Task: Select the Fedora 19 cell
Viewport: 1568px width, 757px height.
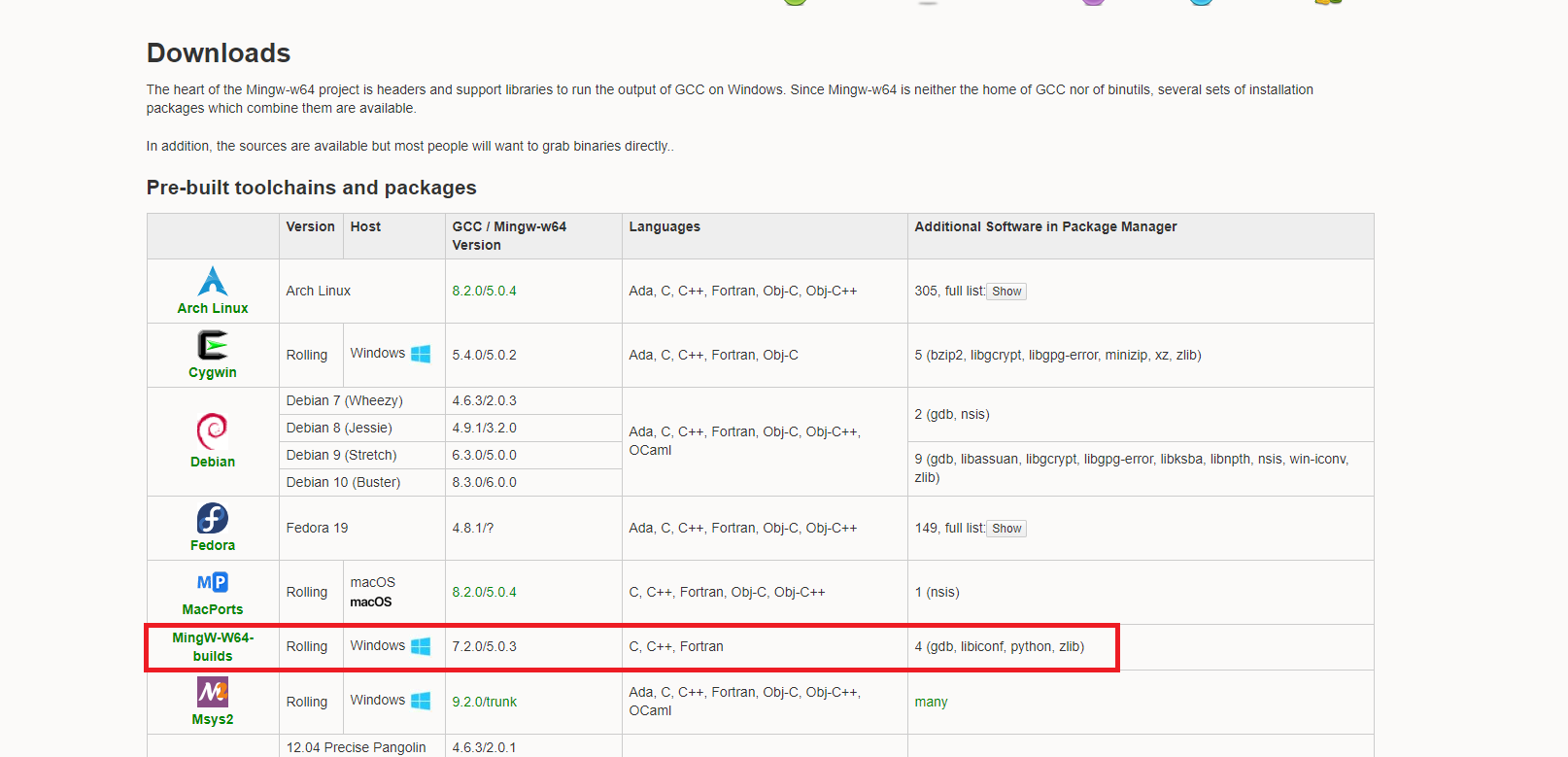Action: (x=361, y=528)
